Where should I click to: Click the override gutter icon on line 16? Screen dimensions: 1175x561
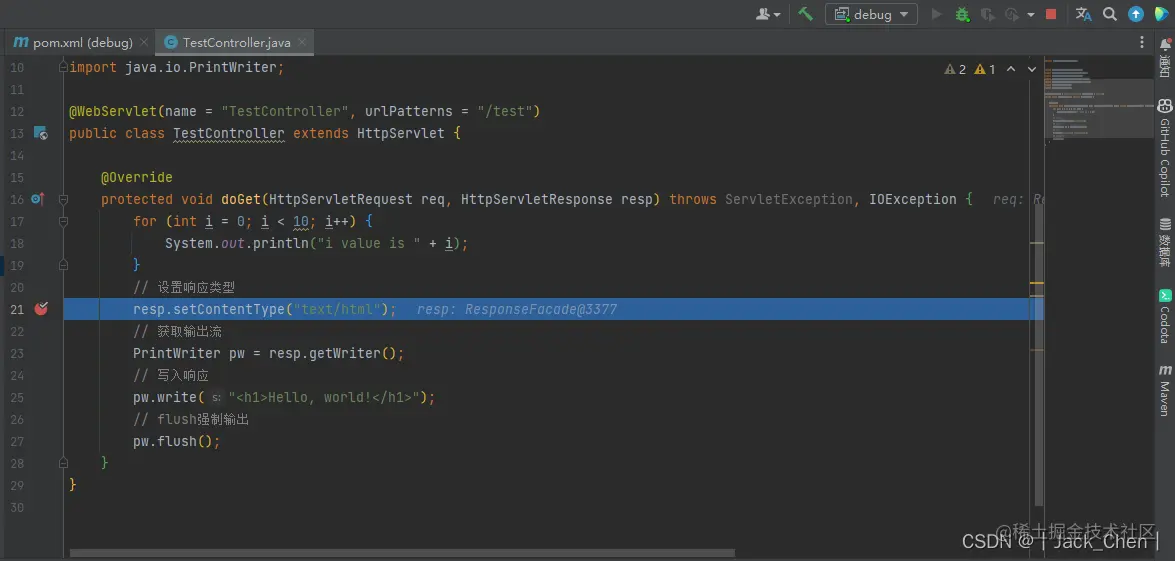[38, 199]
